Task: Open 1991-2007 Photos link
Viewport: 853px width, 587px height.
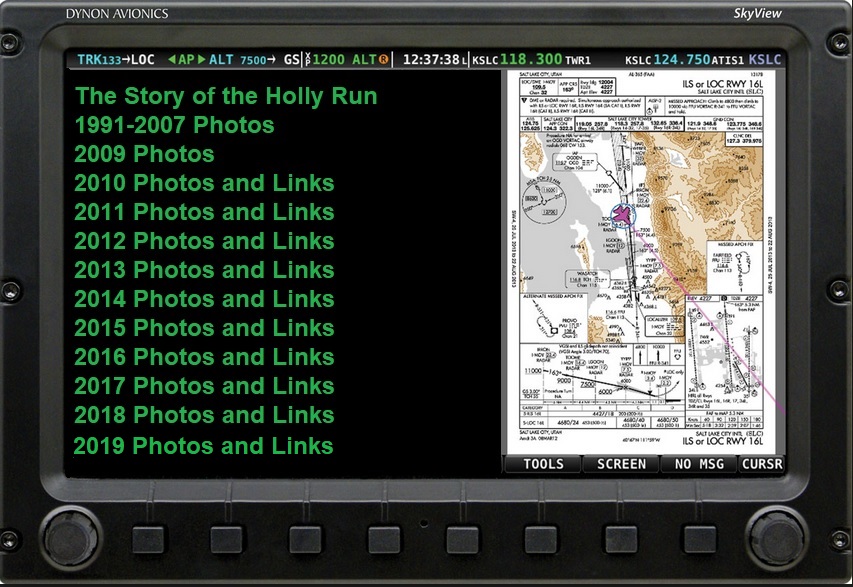Action: 174,126
